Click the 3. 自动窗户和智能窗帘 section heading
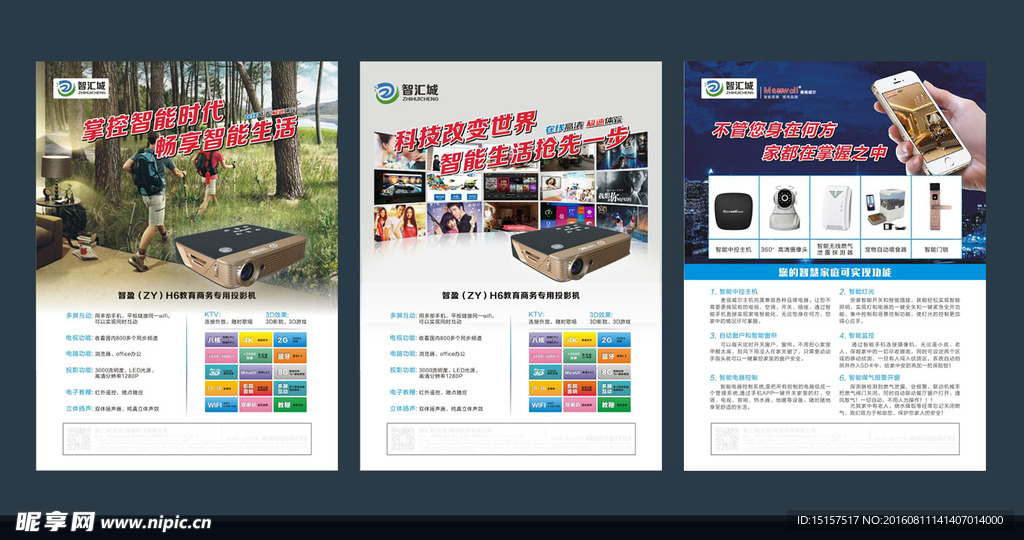The height and width of the screenshot is (540, 1024). point(744,335)
